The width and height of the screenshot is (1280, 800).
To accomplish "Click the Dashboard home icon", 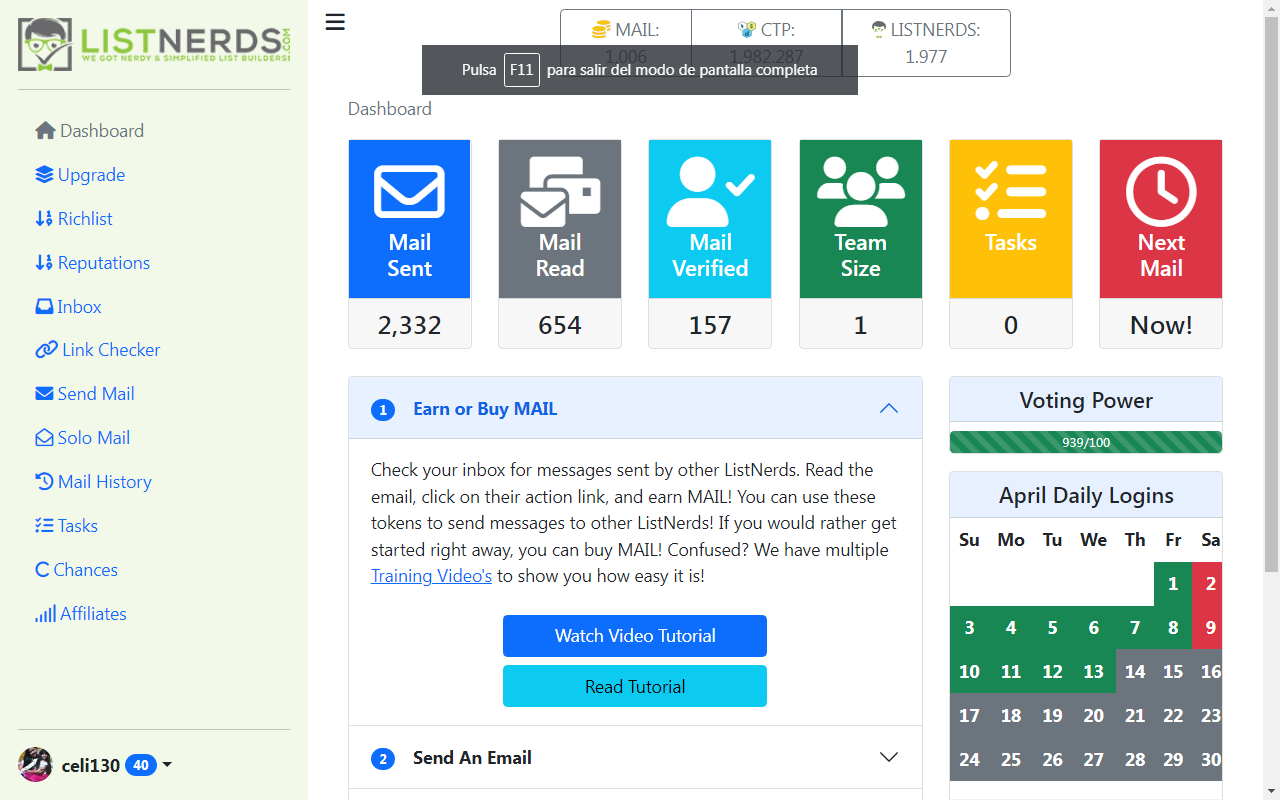I will point(45,131).
